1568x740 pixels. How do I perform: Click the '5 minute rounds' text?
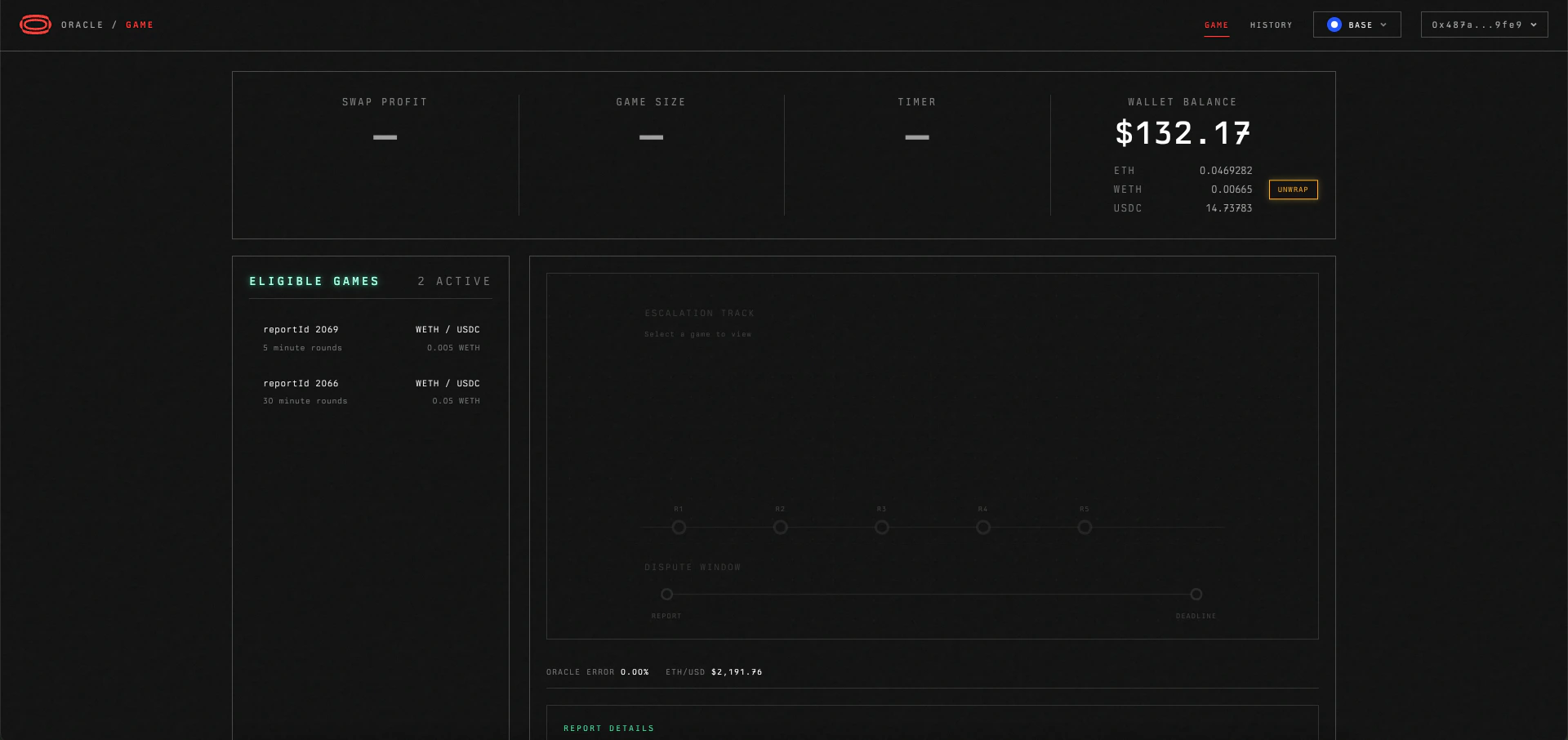click(x=303, y=348)
